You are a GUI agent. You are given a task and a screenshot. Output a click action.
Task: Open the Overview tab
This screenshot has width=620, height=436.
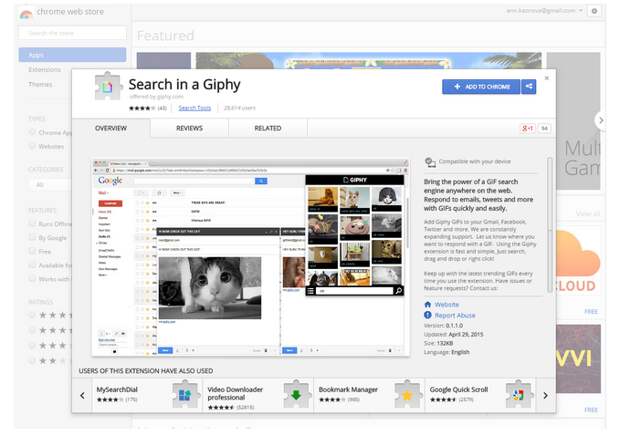[111, 128]
